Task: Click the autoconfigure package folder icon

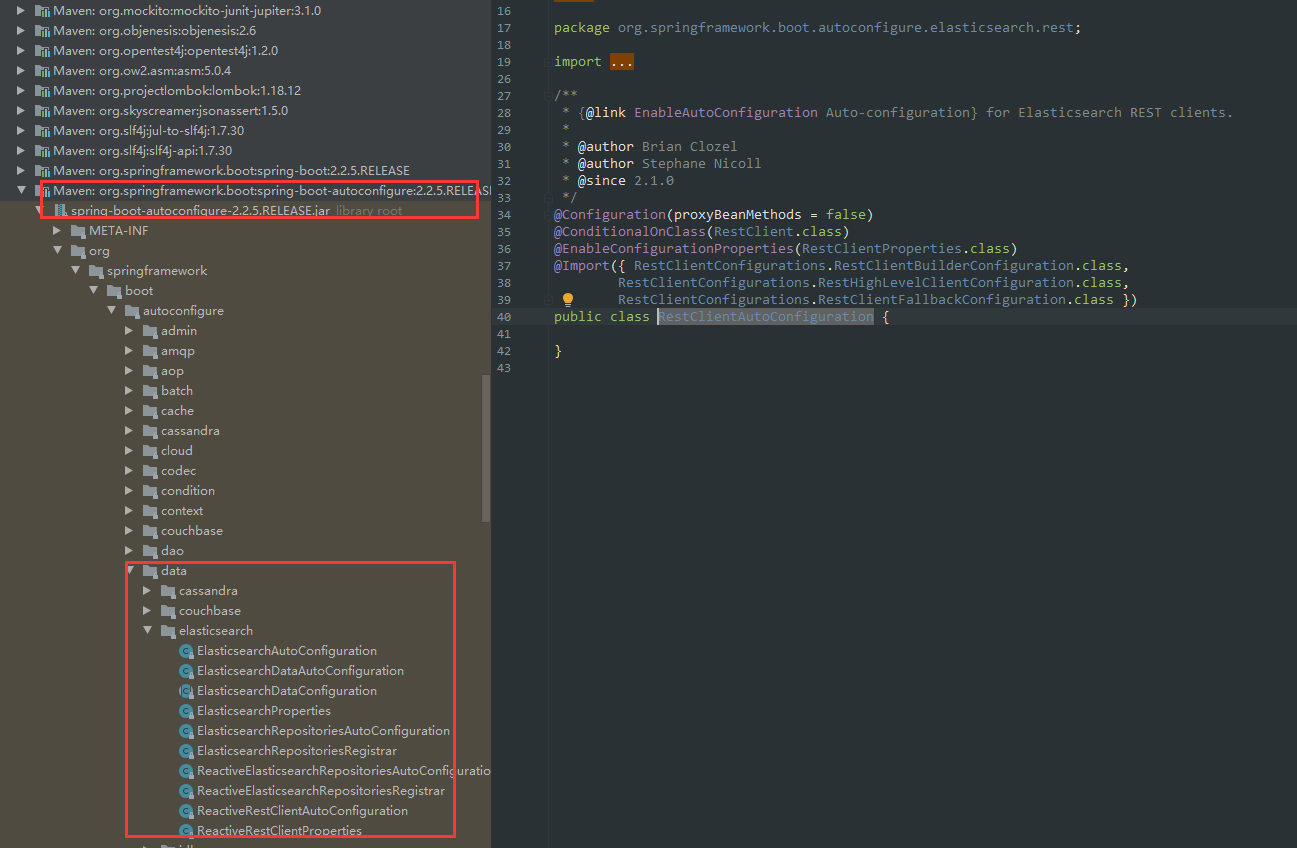Action: (x=132, y=311)
